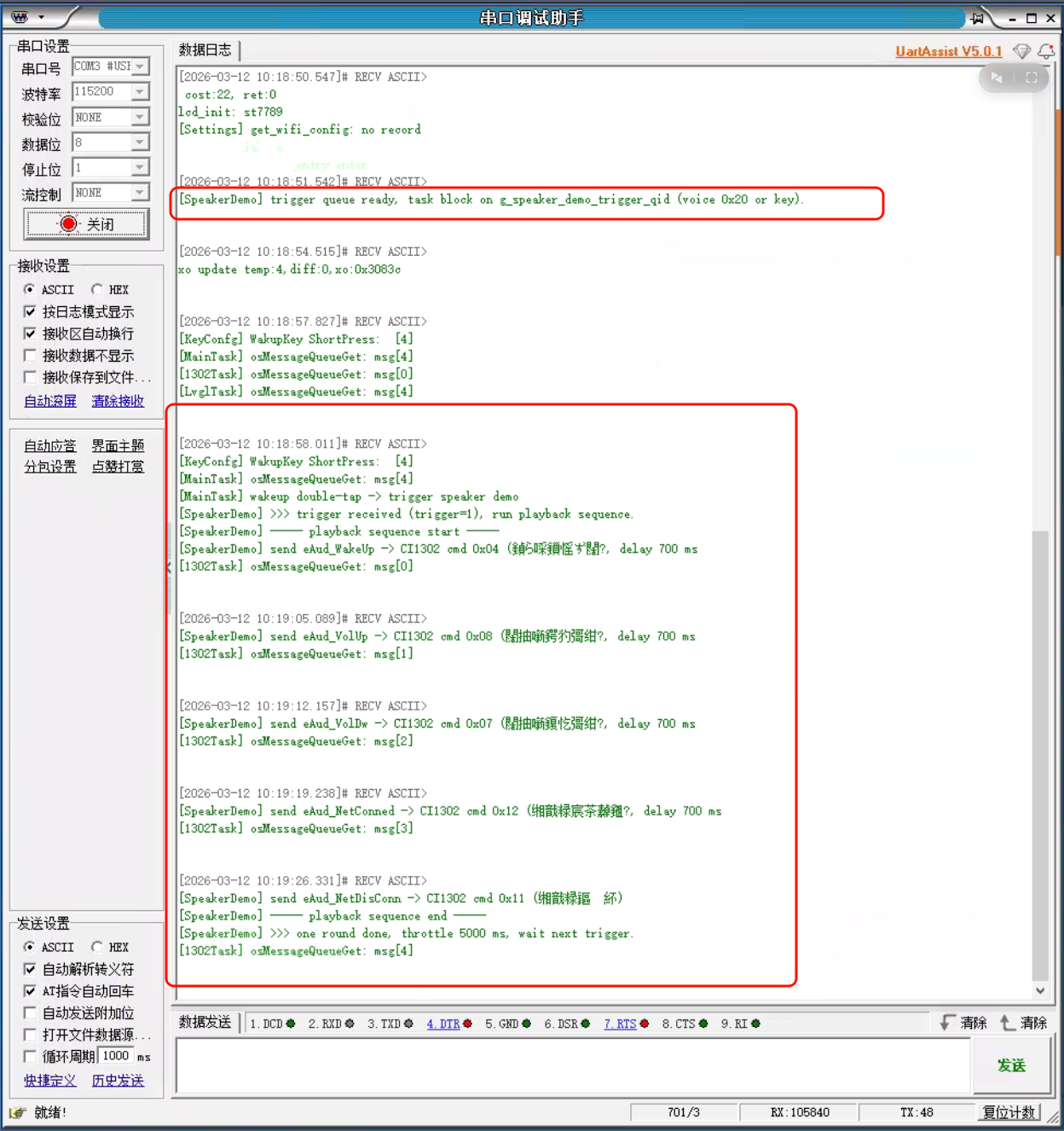
Task: Click the 复位计数 button
Action: point(1009,1113)
